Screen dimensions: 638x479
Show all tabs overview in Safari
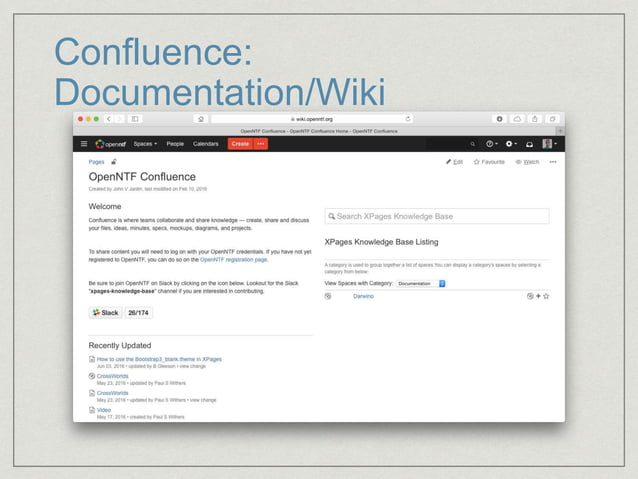(x=553, y=119)
